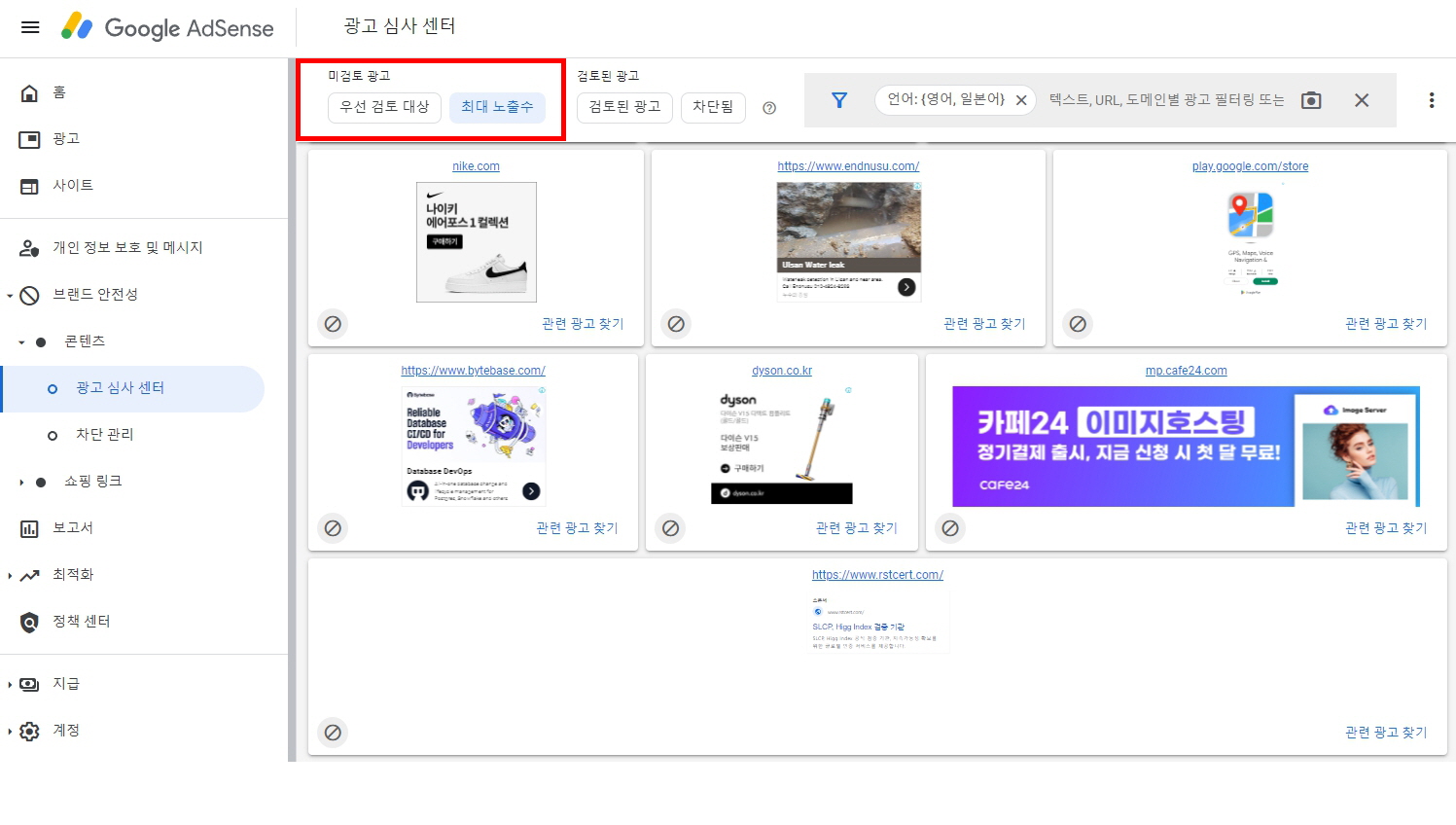
Task: Open the nike.com link
Action: pos(476,166)
